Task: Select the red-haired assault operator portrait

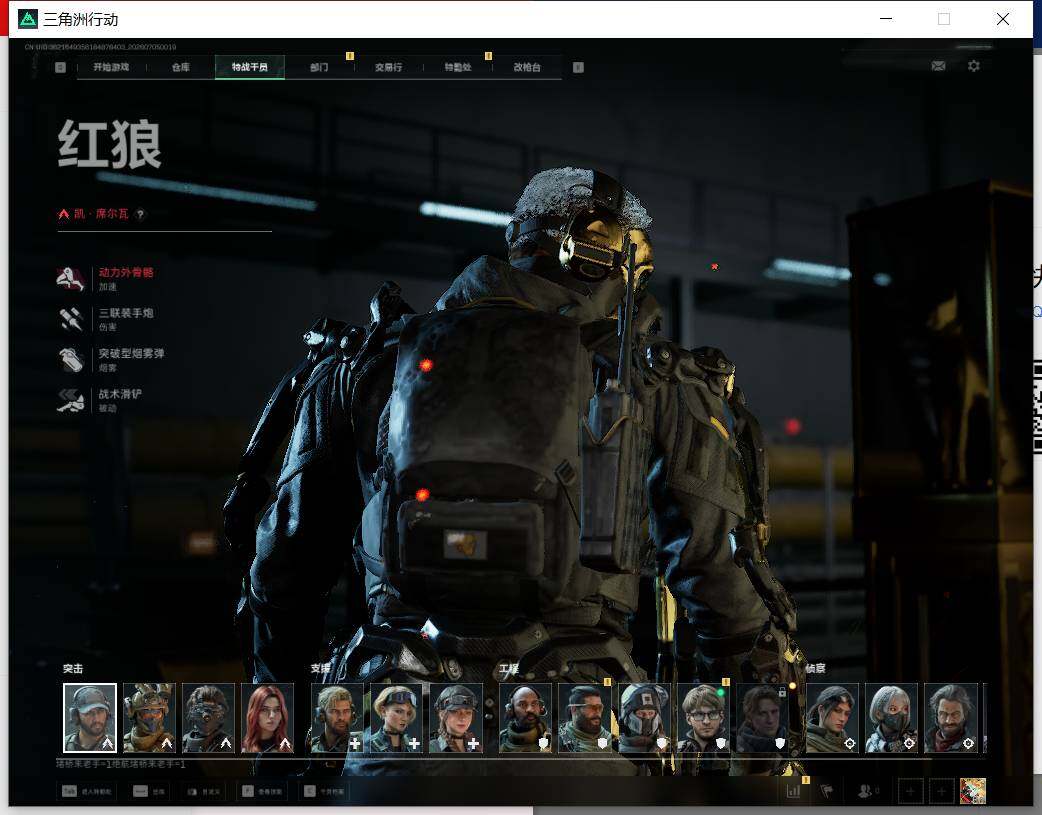Action: click(267, 718)
